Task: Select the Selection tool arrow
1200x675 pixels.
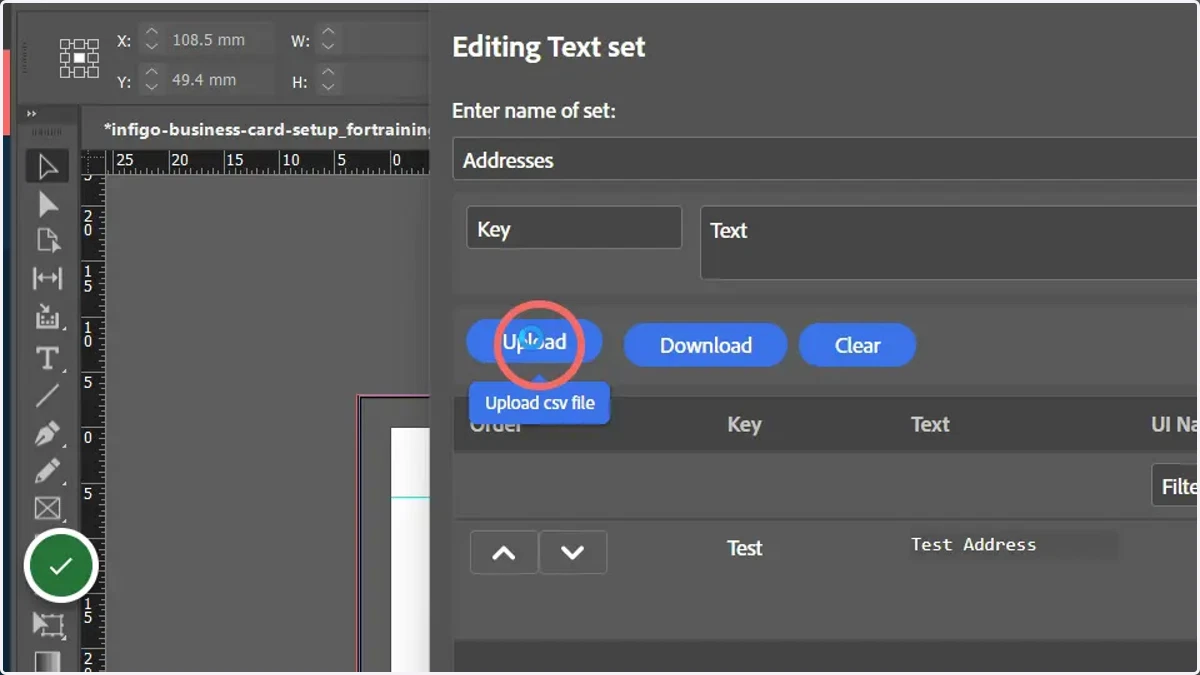Action: (47, 166)
